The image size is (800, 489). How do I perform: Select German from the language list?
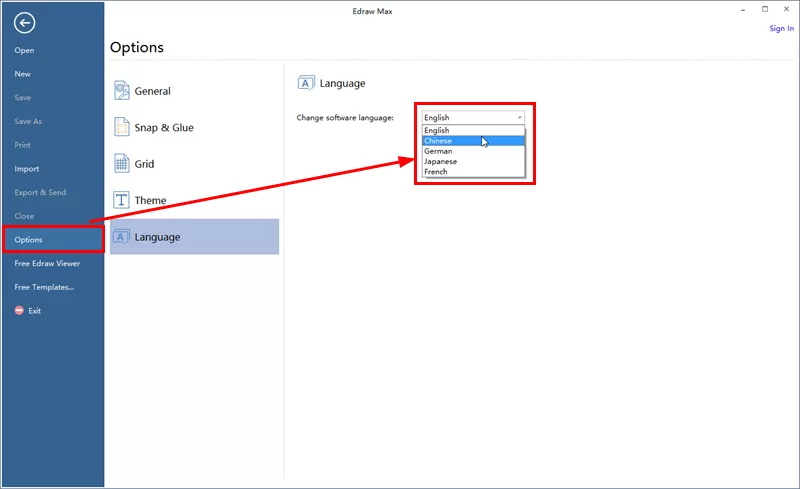pyautogui.click(x=473, y=151)
